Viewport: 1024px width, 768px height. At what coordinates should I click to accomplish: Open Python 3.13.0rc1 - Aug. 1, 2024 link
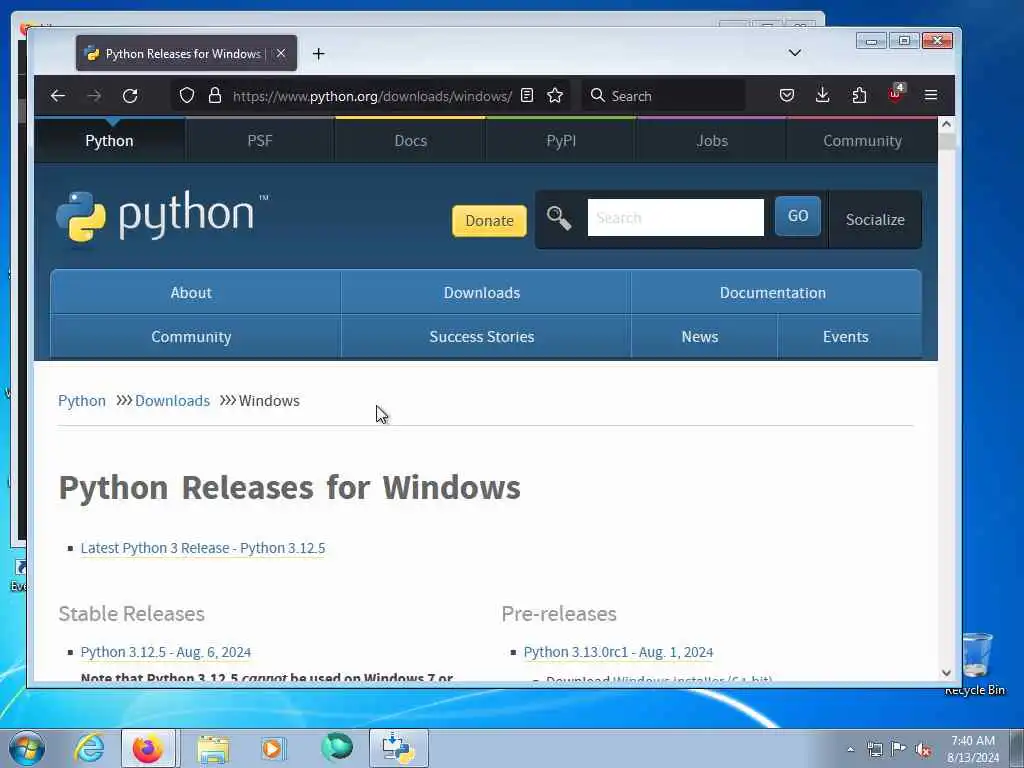(618, 652)
